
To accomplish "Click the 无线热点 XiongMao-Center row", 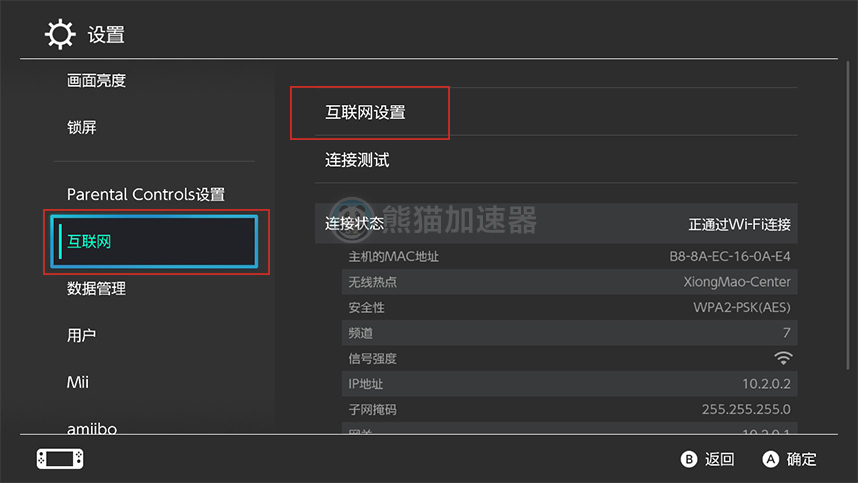I will pos(568,282).
